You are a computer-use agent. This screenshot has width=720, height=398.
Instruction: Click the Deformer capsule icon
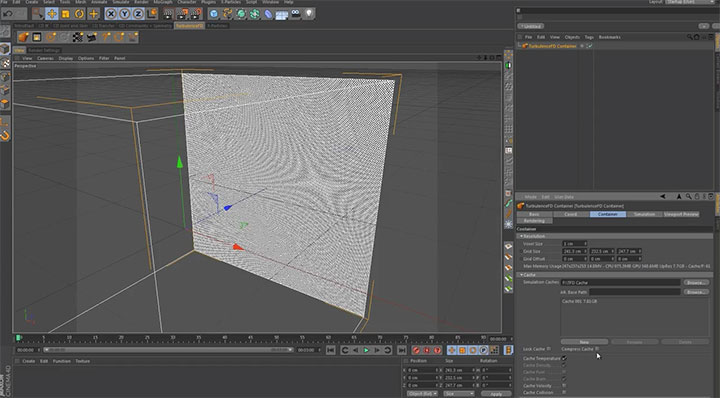pyautogui.click(x=268, y=14)
